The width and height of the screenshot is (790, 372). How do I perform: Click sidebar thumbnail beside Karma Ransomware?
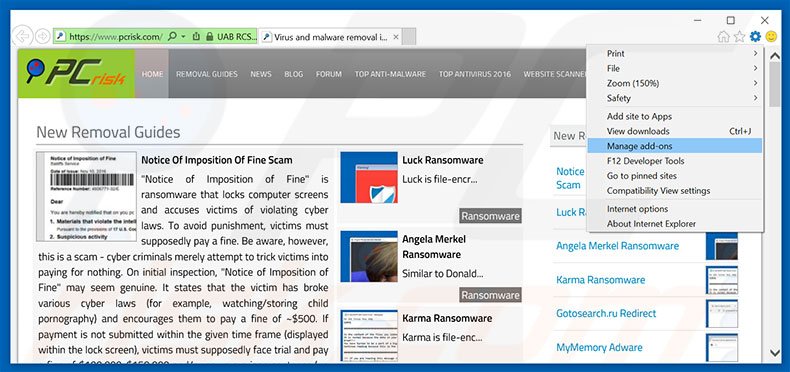(721, 280)
